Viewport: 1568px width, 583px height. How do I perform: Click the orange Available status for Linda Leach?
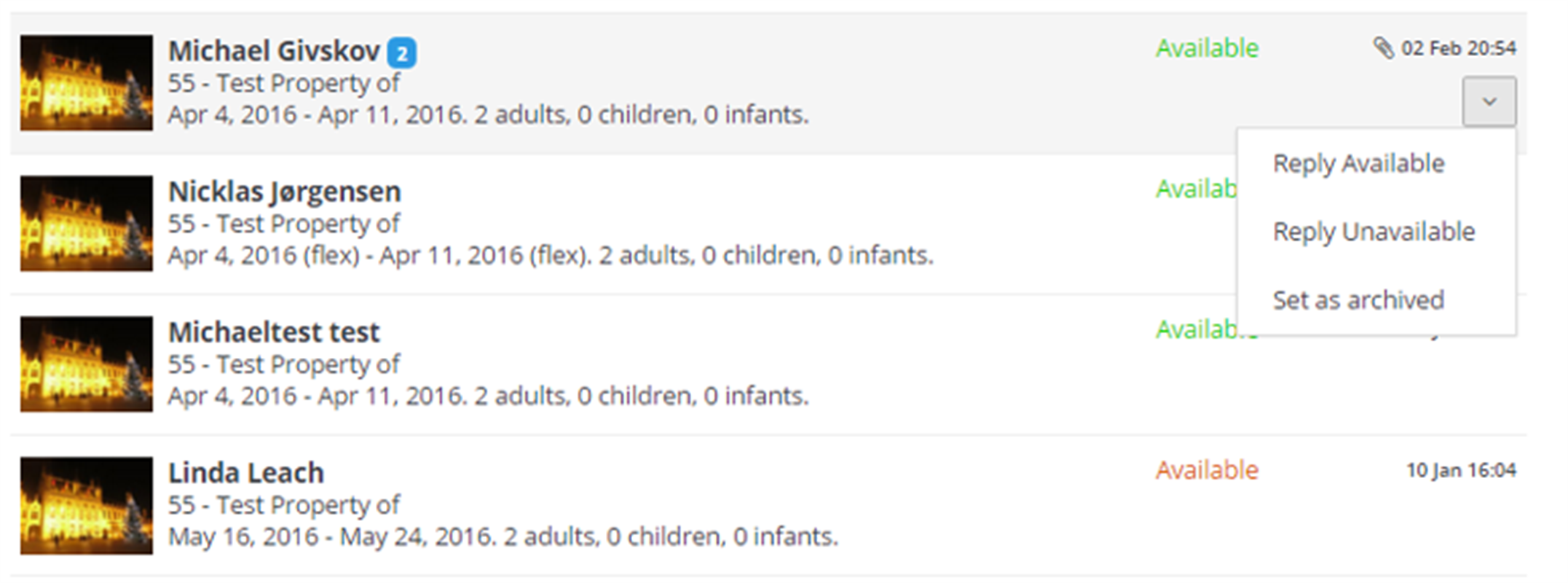(x=1207, y=470)
